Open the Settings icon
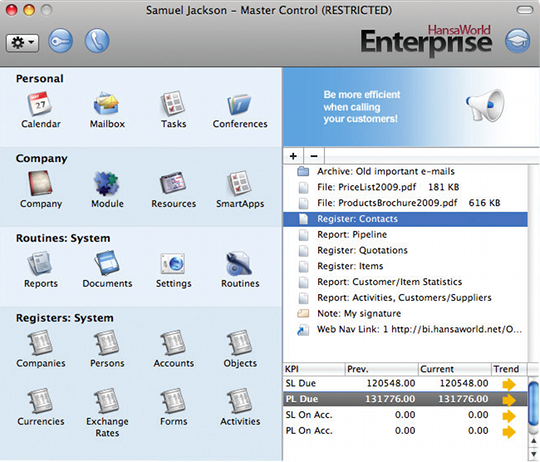 (173, 264)
